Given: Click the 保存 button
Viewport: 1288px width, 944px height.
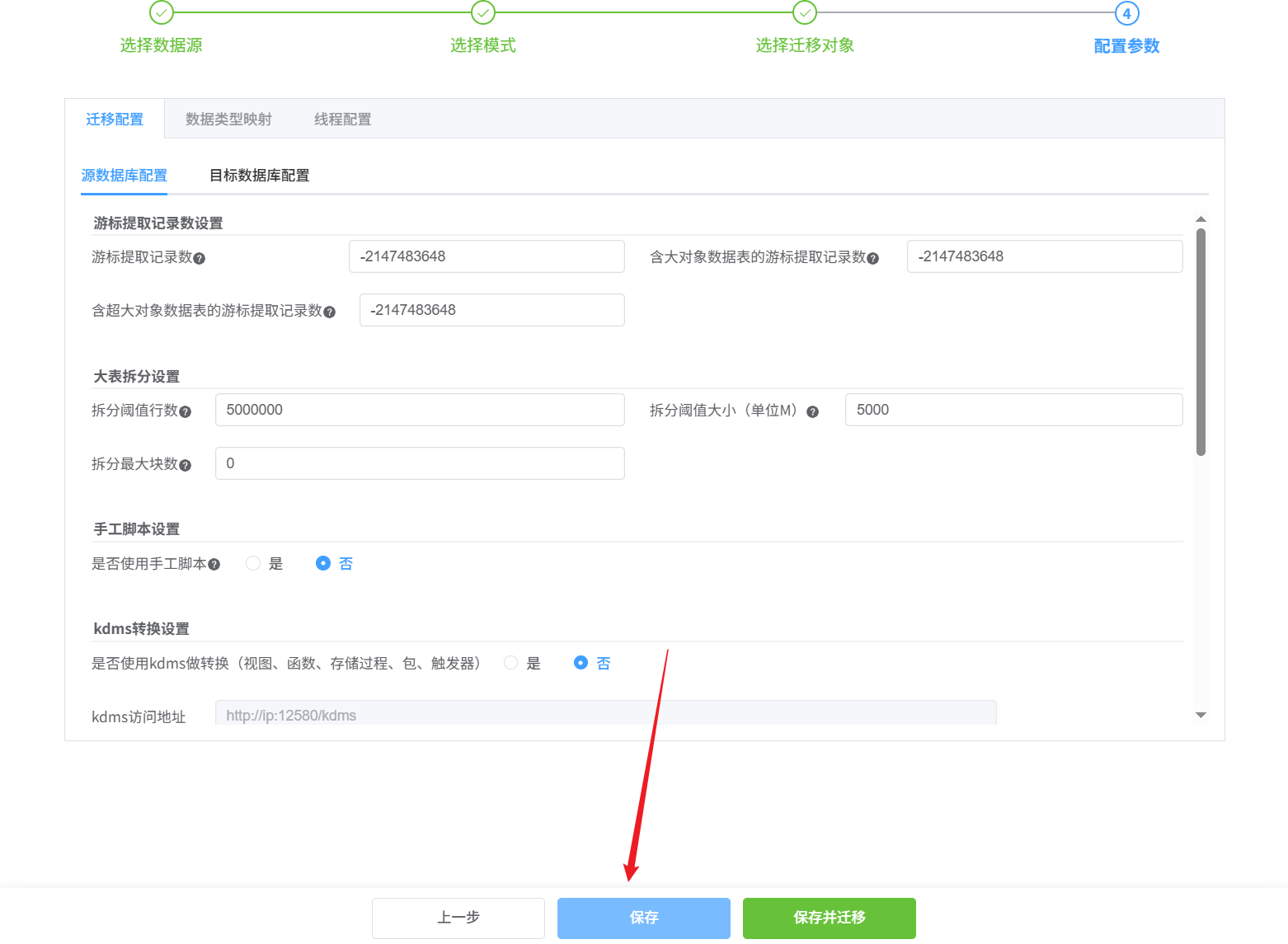Looking at the screenshot, I should click(x=644, y=918).
